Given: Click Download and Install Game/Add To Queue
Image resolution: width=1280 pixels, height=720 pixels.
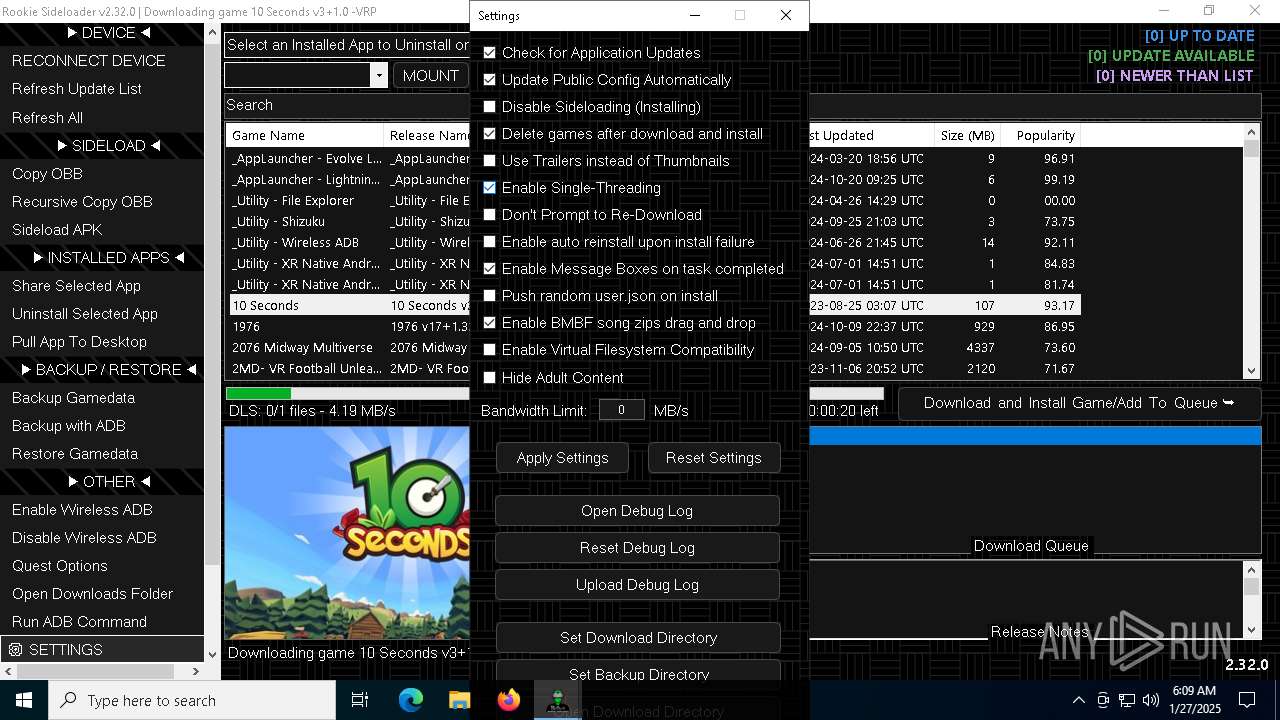Looking at the screenshot, I should pyautogui.click(x=1079, y=403).
